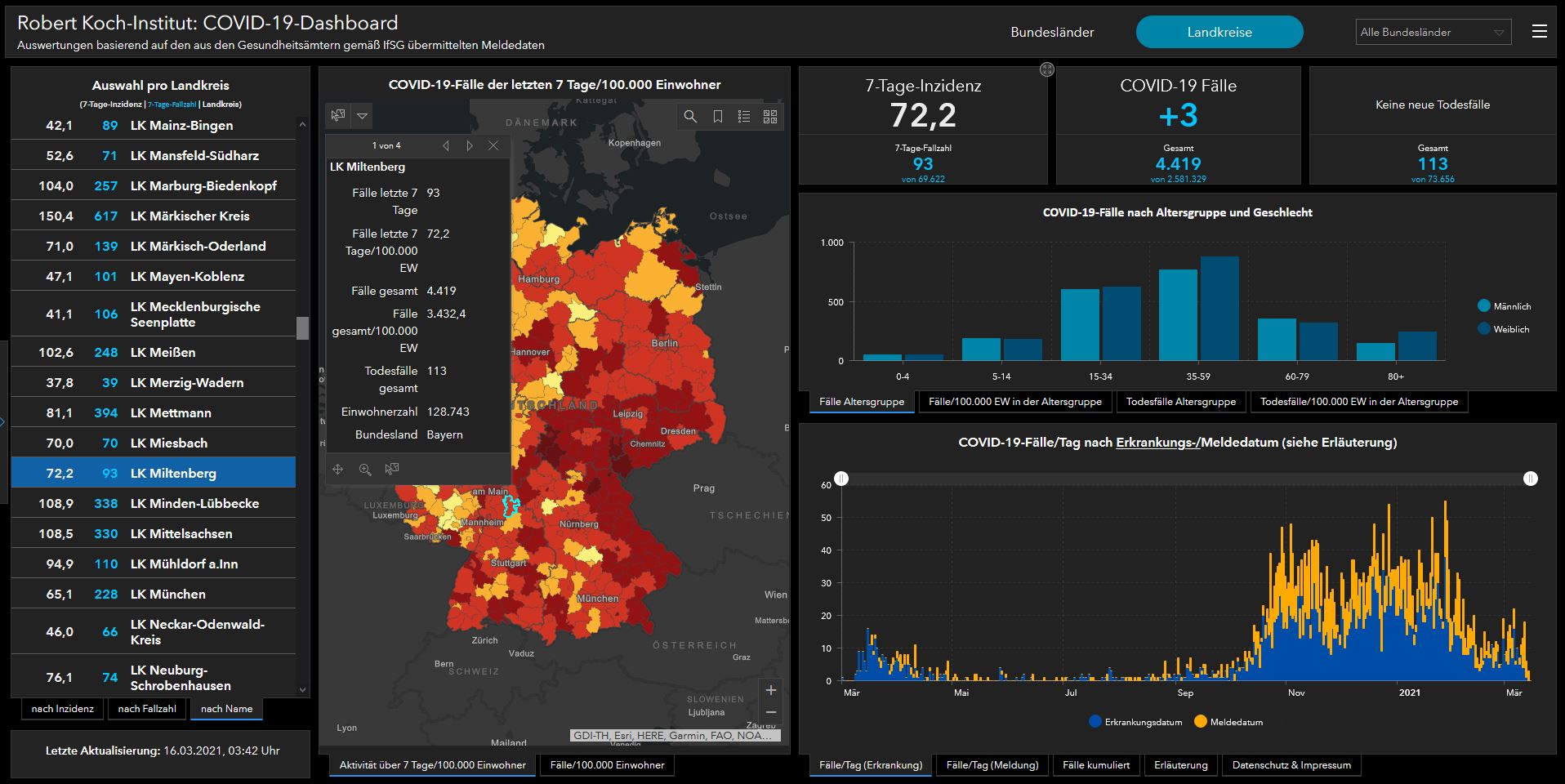Switch to the Fälle kumuliert tab
1565x784 pixels.
pos(1095,765)
